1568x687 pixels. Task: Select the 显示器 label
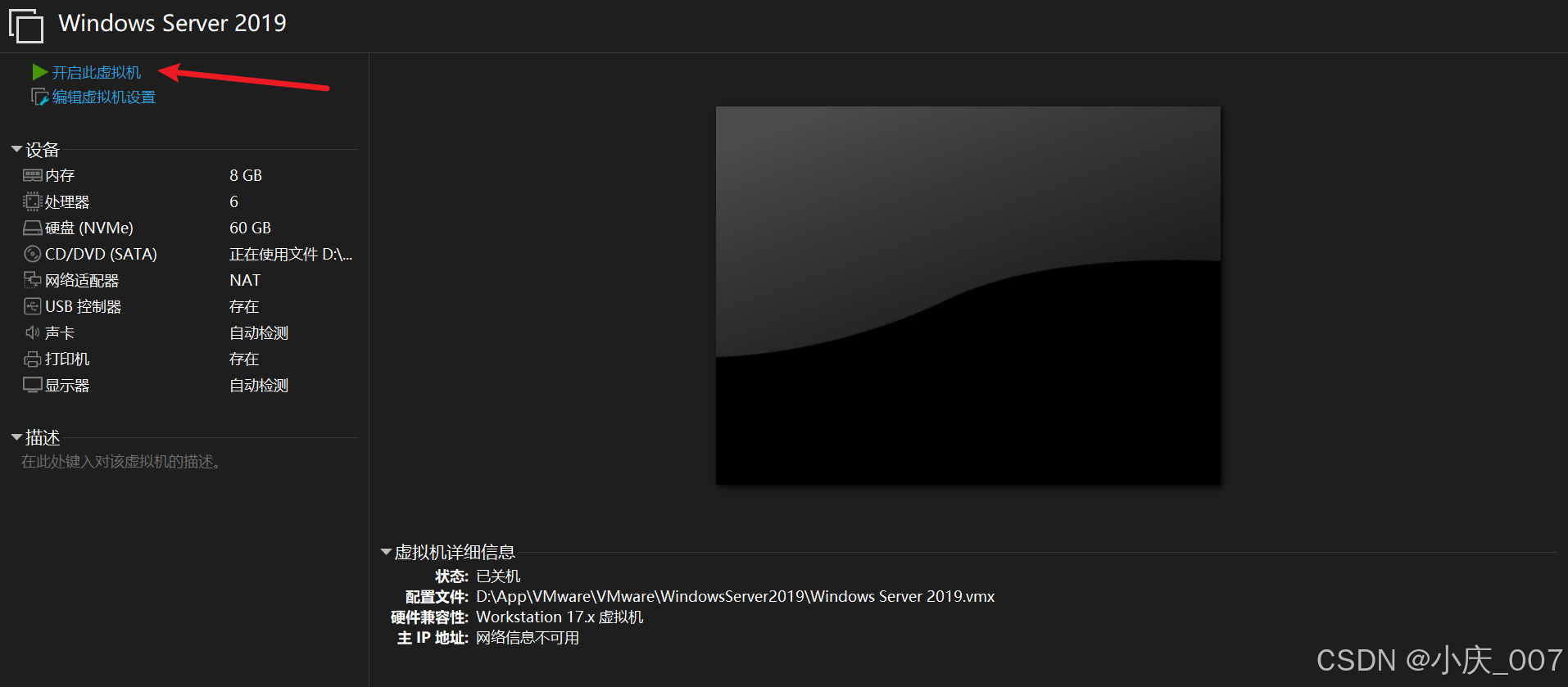click(67, 385)
